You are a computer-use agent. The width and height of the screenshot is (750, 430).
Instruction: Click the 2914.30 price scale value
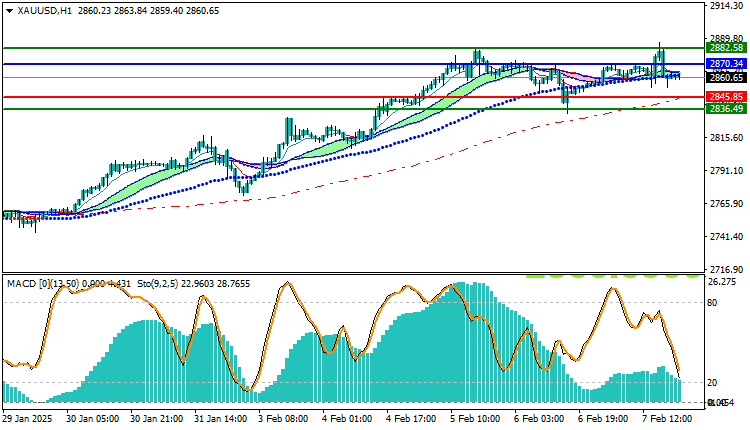coord(727,6)
